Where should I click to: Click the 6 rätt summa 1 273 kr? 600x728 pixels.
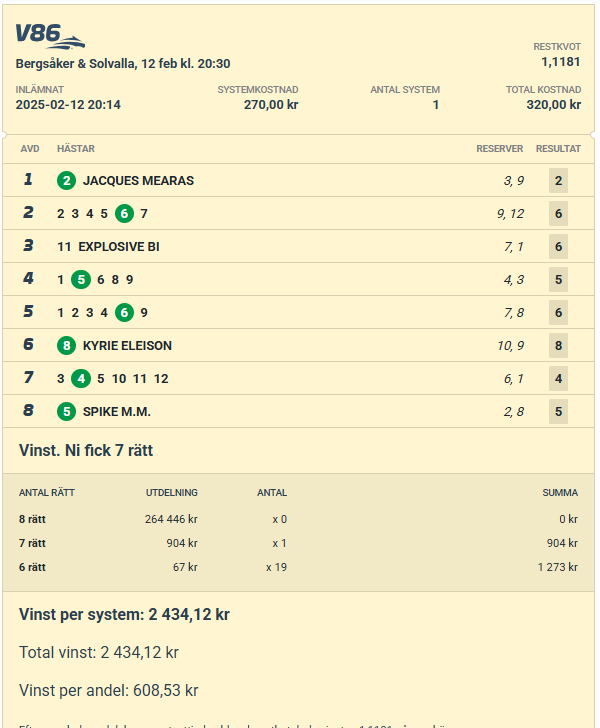(x=558, y=567)
